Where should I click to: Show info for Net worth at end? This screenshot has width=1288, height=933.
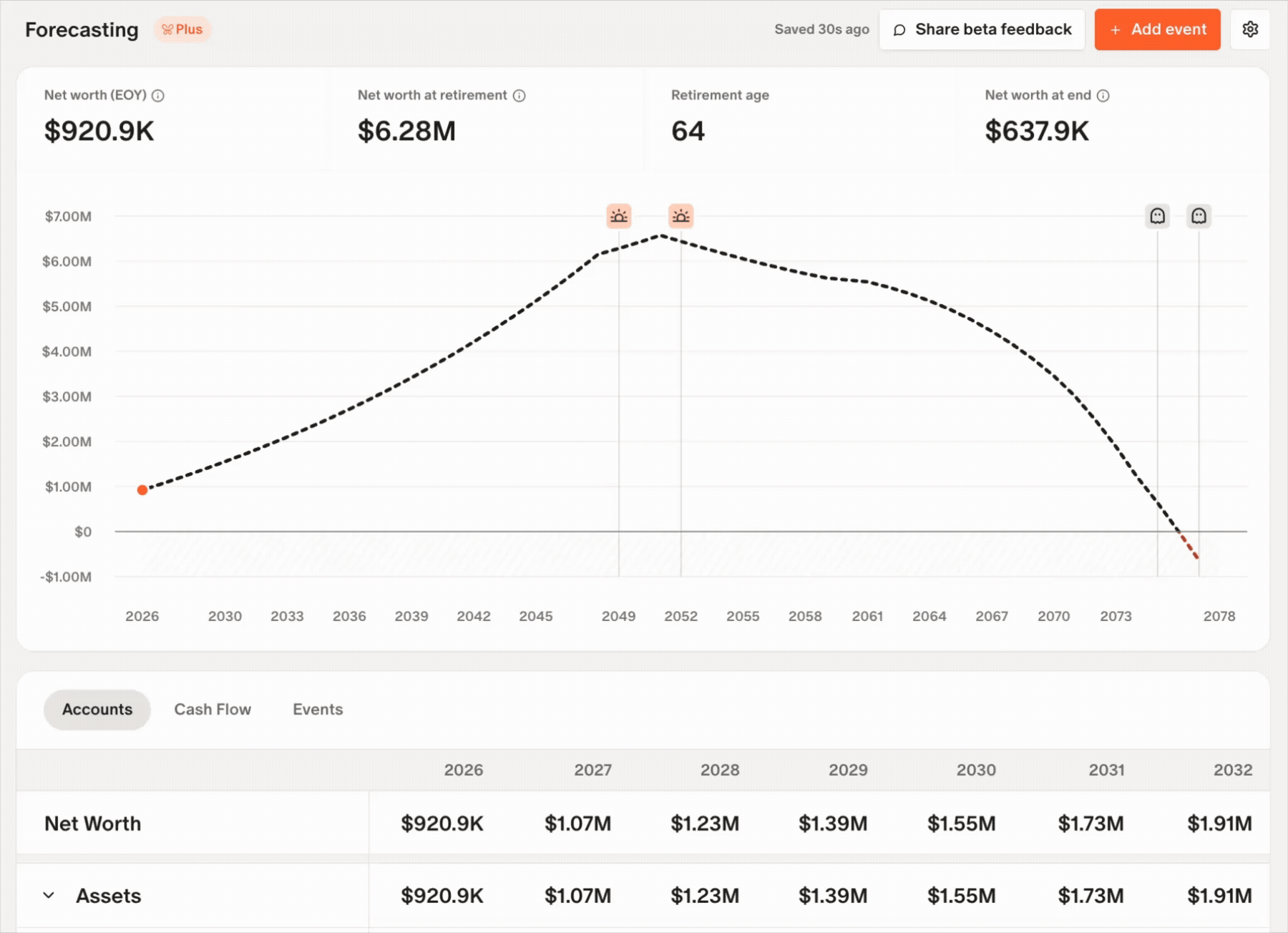tap(1103, 96)
